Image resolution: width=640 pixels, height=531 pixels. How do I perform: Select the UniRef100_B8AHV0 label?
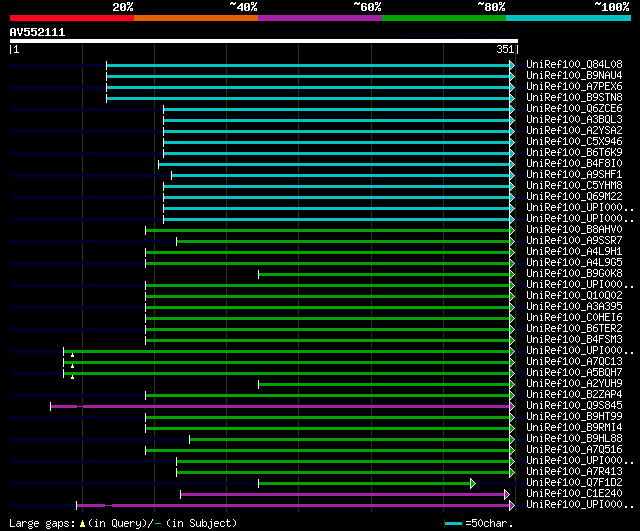click(574, 230)
